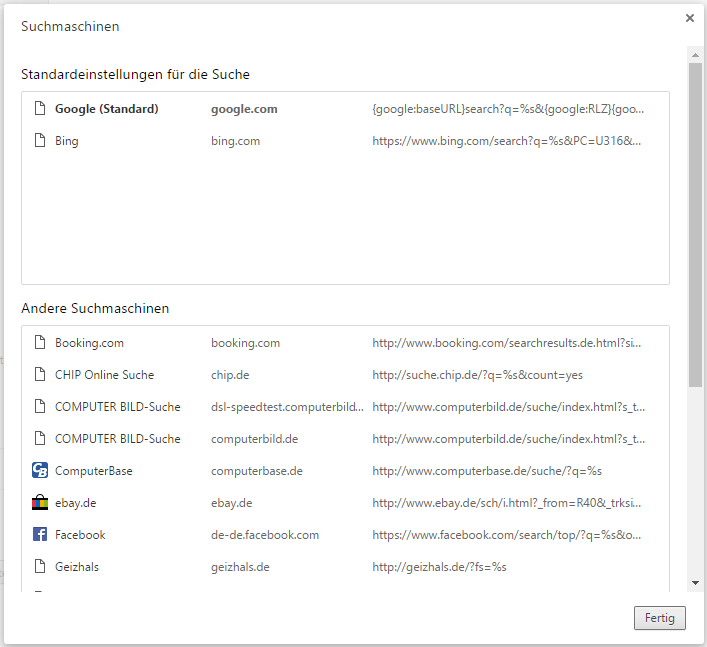Select the Google (Standard) name
707x647 pixels.
point(106,109)
